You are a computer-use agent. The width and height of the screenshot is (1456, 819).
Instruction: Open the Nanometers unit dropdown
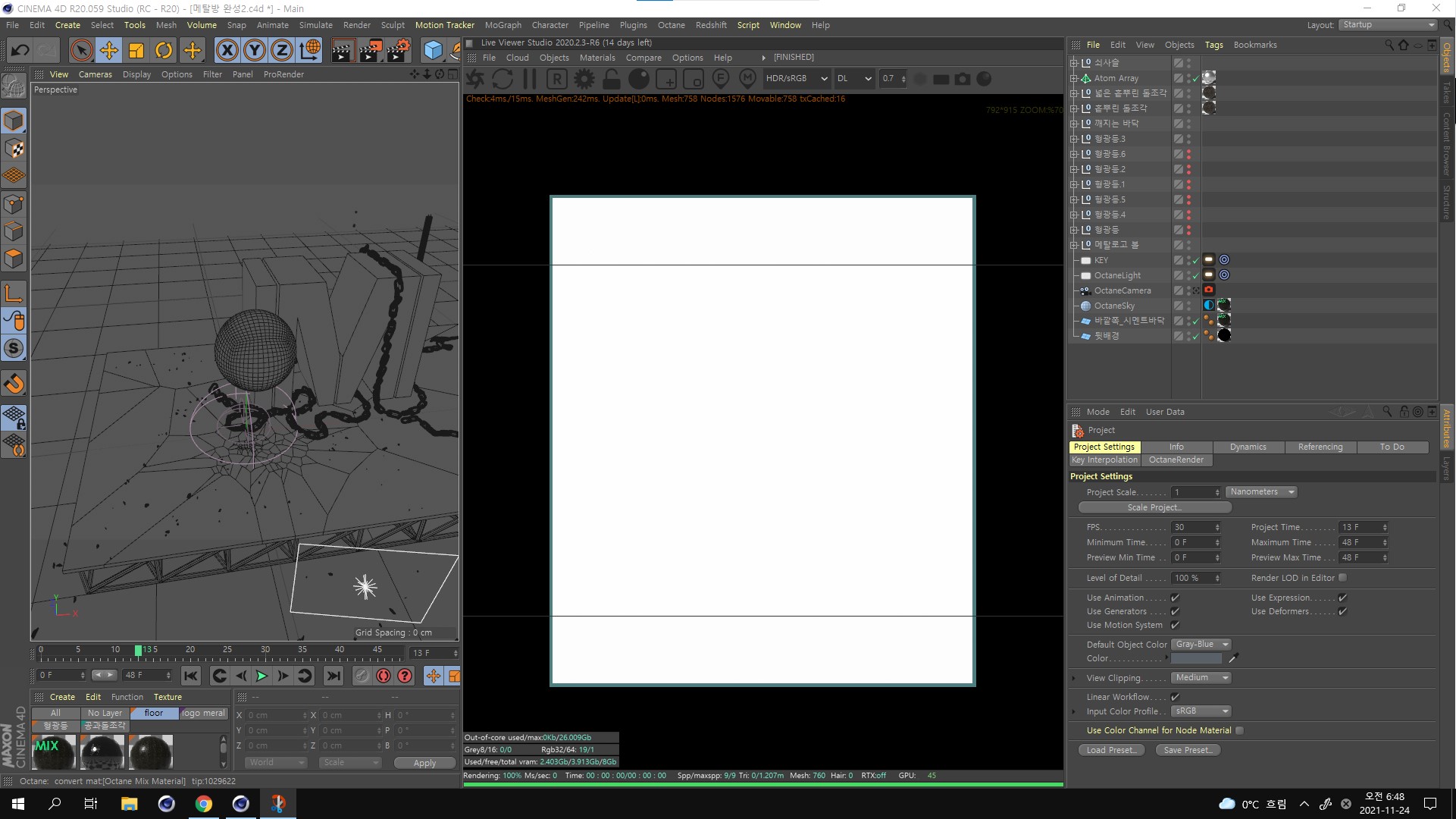pos(1261,492)
